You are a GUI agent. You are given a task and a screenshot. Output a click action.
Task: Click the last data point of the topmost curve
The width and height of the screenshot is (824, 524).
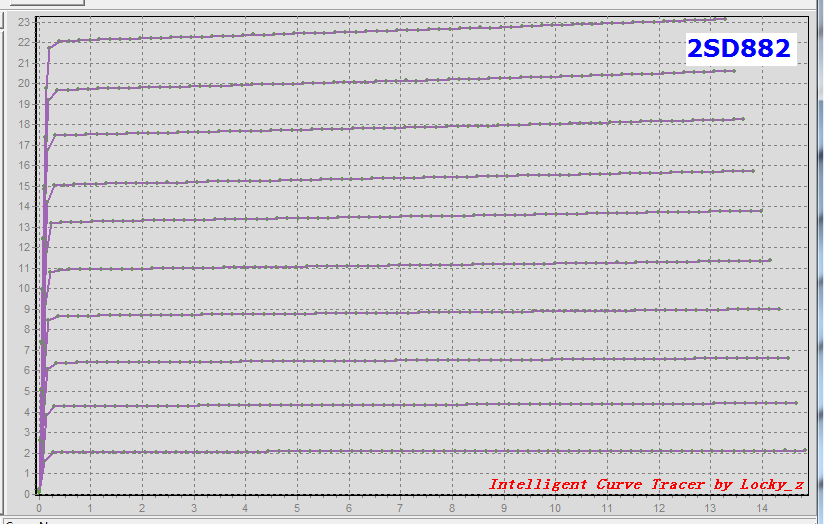click(x=725, y=19)
